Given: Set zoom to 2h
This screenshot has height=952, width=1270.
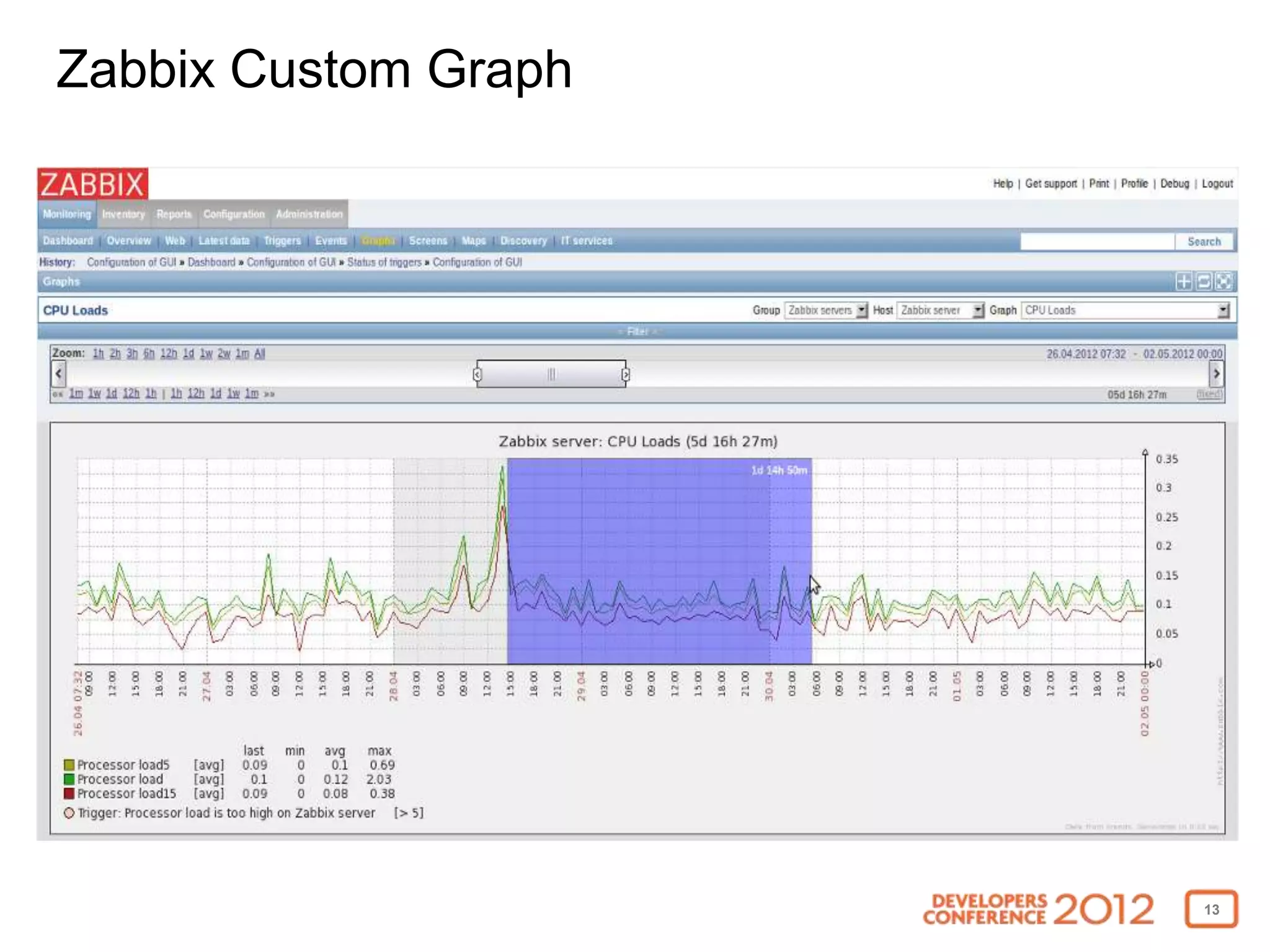Looking at the screenshot, I should 115,354.
